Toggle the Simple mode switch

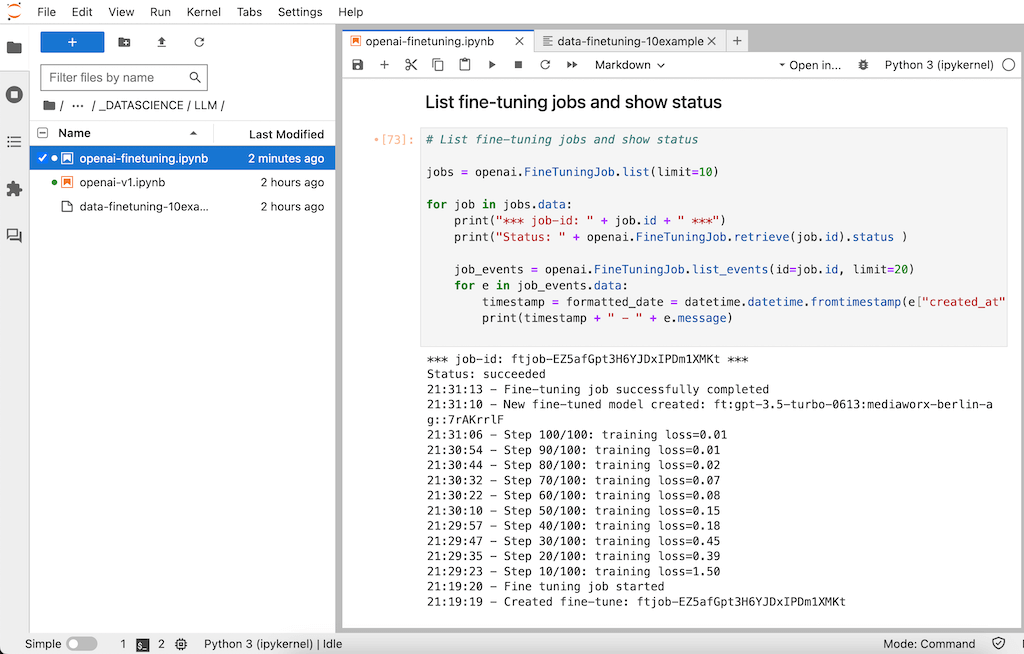[x=81, y=644]
